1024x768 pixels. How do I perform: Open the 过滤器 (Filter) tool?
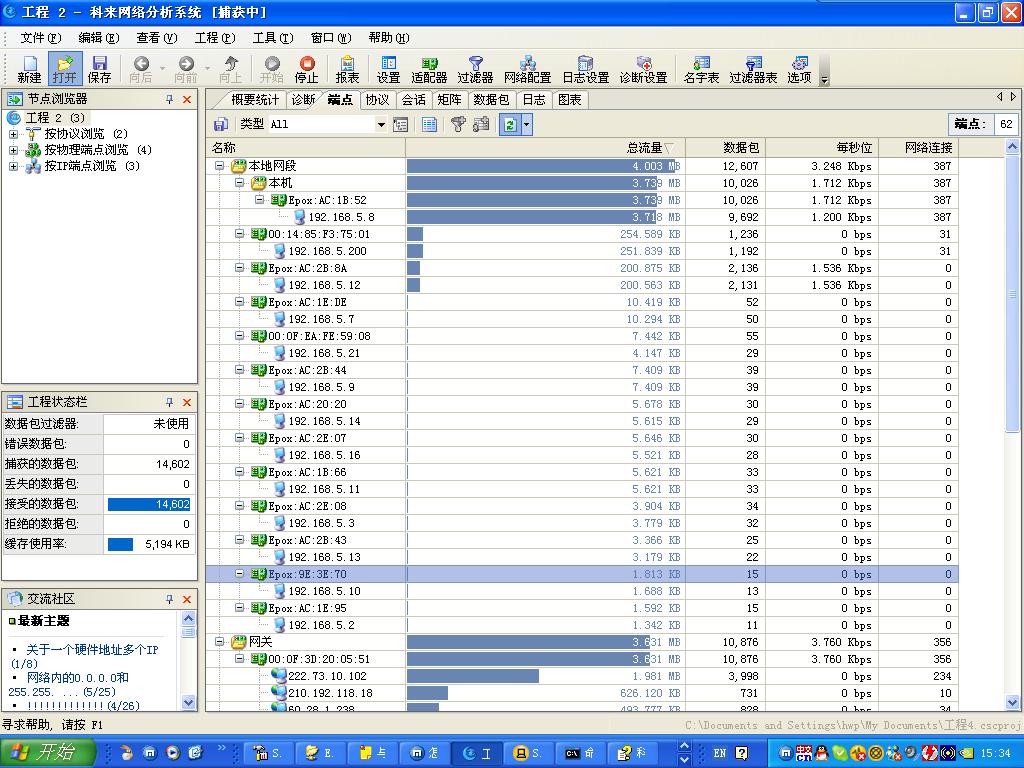point(475,69)
